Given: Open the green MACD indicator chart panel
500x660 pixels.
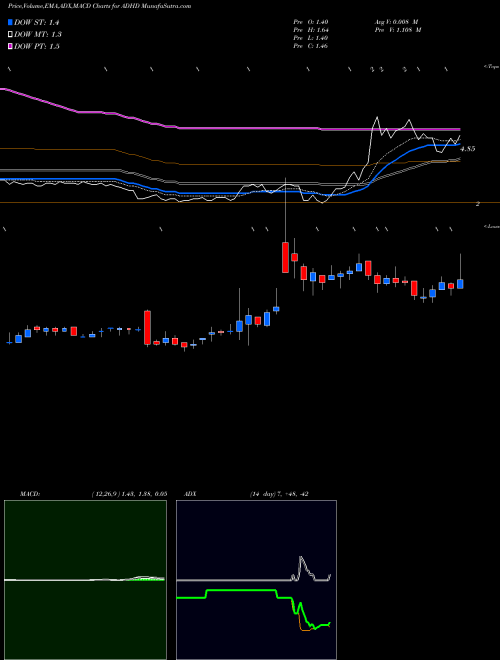Looking at the screenshot, I should click(x=85, y=580).
